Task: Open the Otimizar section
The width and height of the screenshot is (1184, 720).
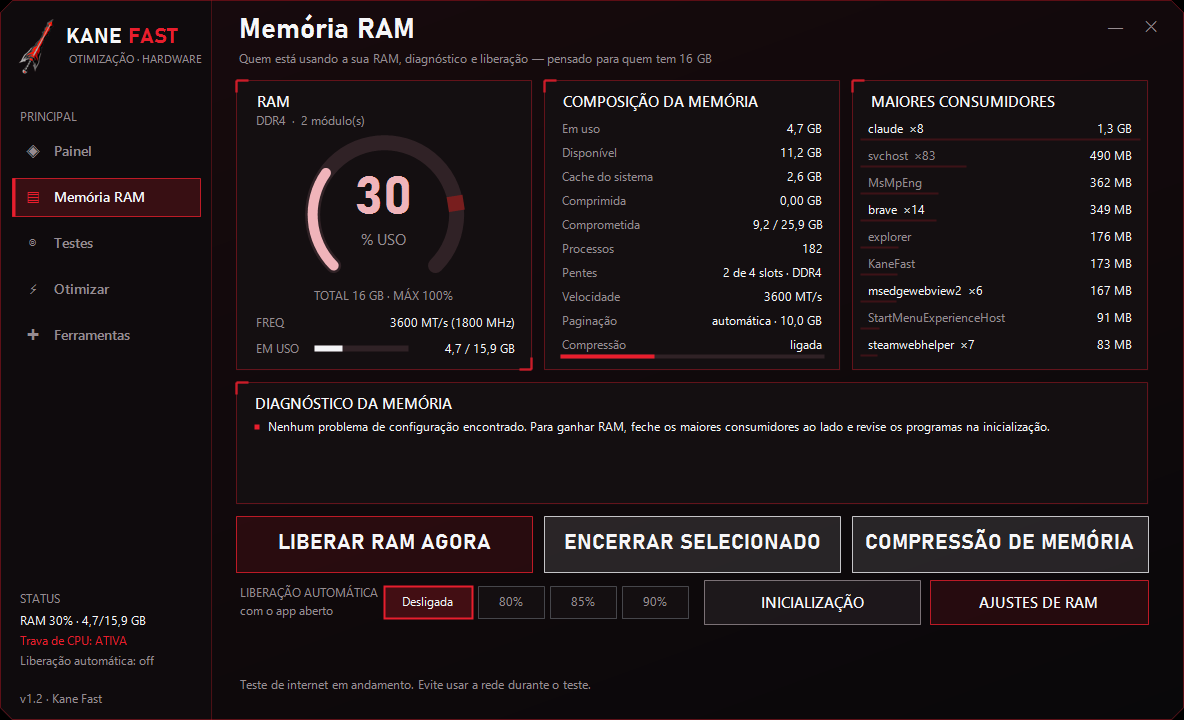Action: coord(106,289)
